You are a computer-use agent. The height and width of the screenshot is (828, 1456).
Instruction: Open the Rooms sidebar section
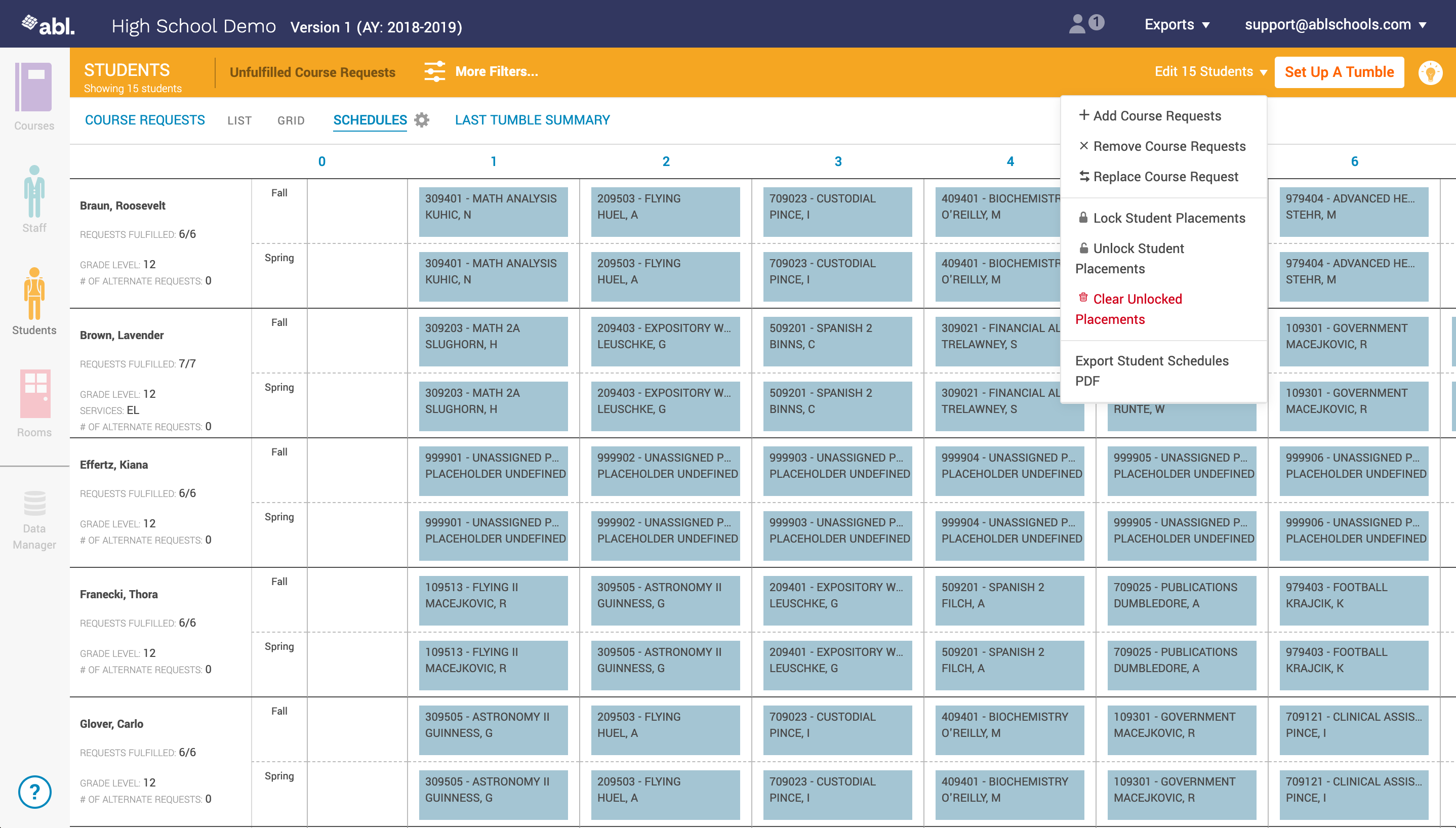34,403
